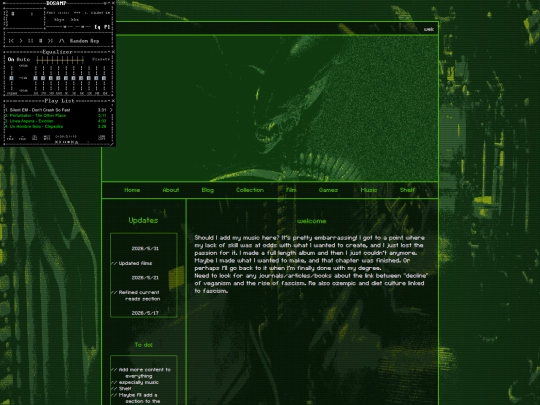
Task: Click the 16K equalizer band slider
Action: click(x=104, y=78)
